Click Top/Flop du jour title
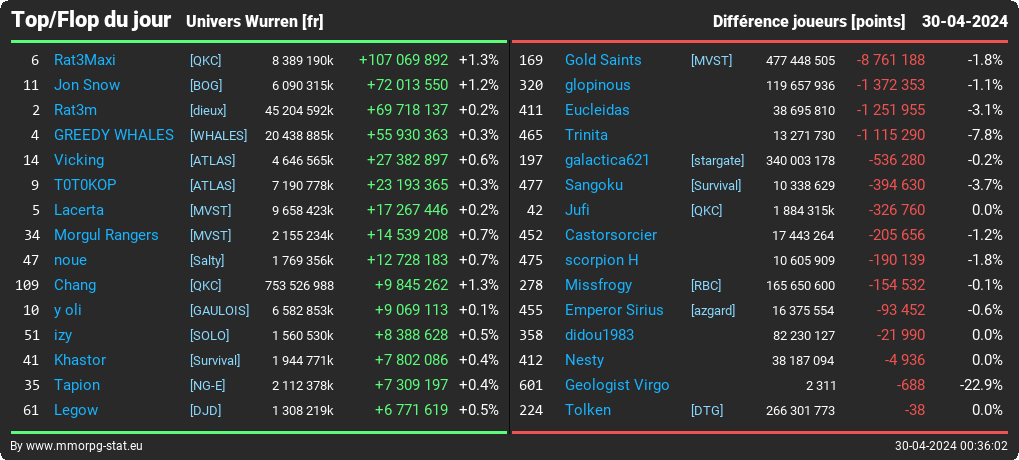The image size is (1019, 460). (x=91, y=20)
